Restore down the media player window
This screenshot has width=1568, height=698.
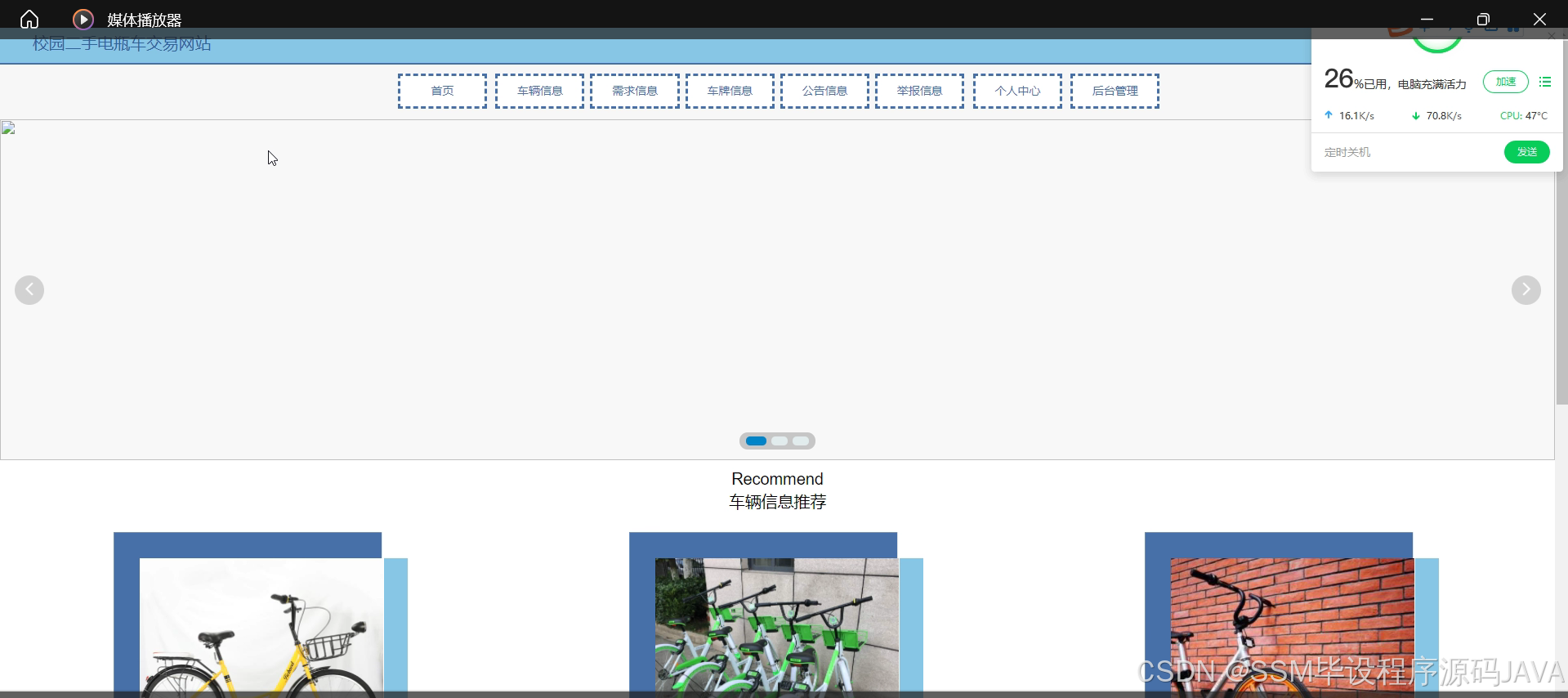pos(1483,19)
